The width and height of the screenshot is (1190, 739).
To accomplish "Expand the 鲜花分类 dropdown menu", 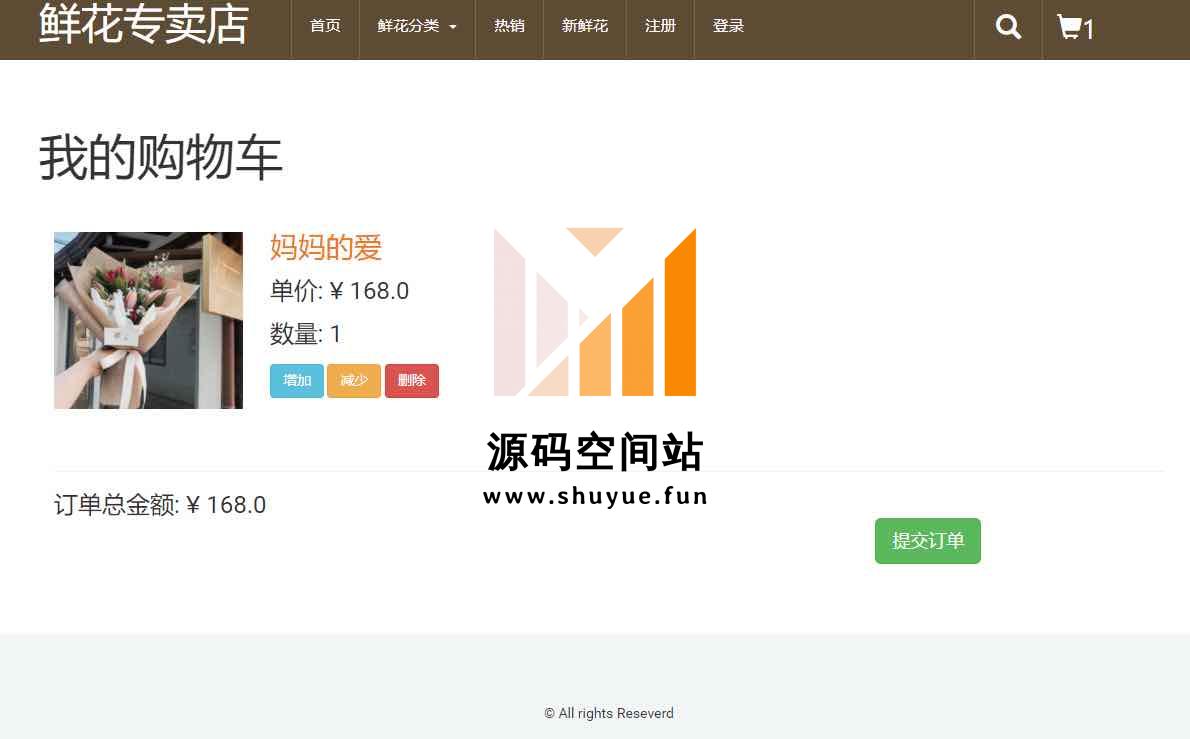I will point(417,26).
